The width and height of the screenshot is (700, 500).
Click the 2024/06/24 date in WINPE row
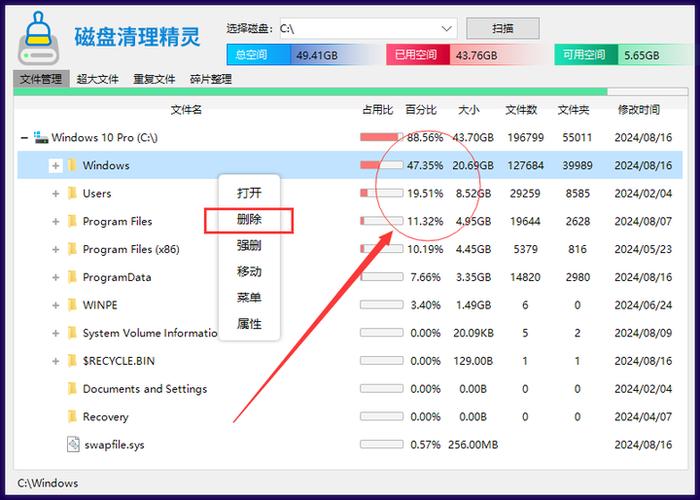(643, 305)
